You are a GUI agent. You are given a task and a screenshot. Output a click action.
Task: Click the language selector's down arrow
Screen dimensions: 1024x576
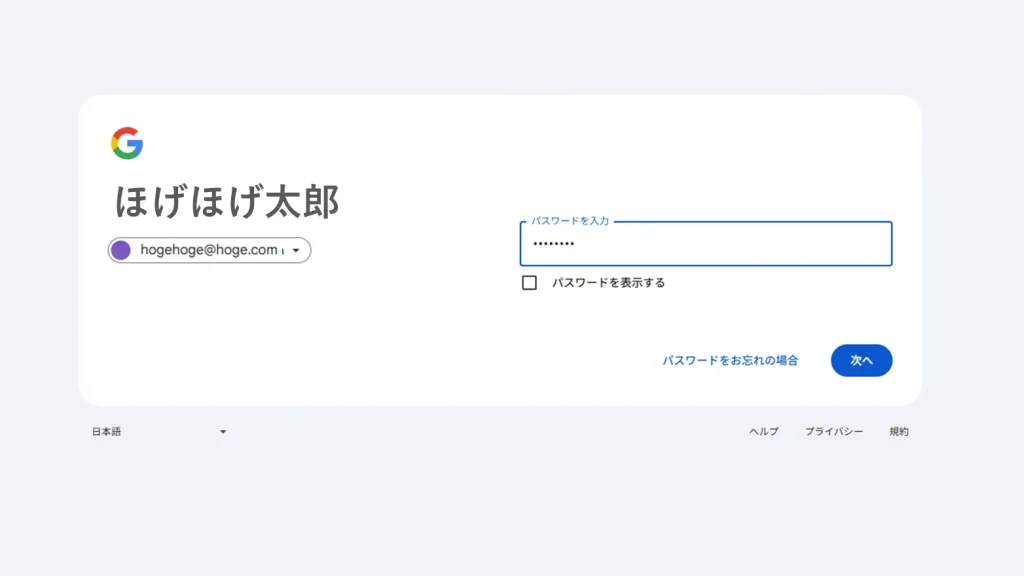click(223, 432)
